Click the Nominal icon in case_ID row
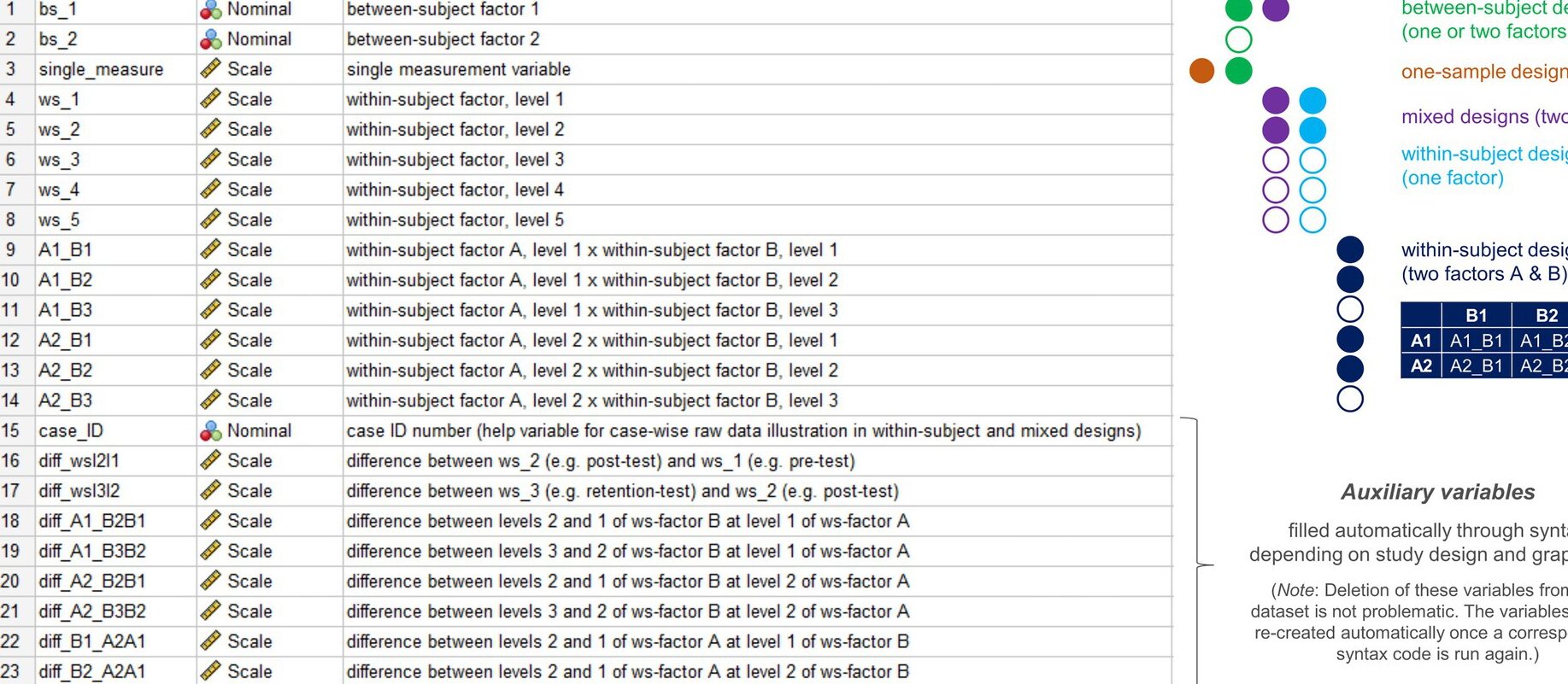1568x684 pixels. tap(210, 431)
